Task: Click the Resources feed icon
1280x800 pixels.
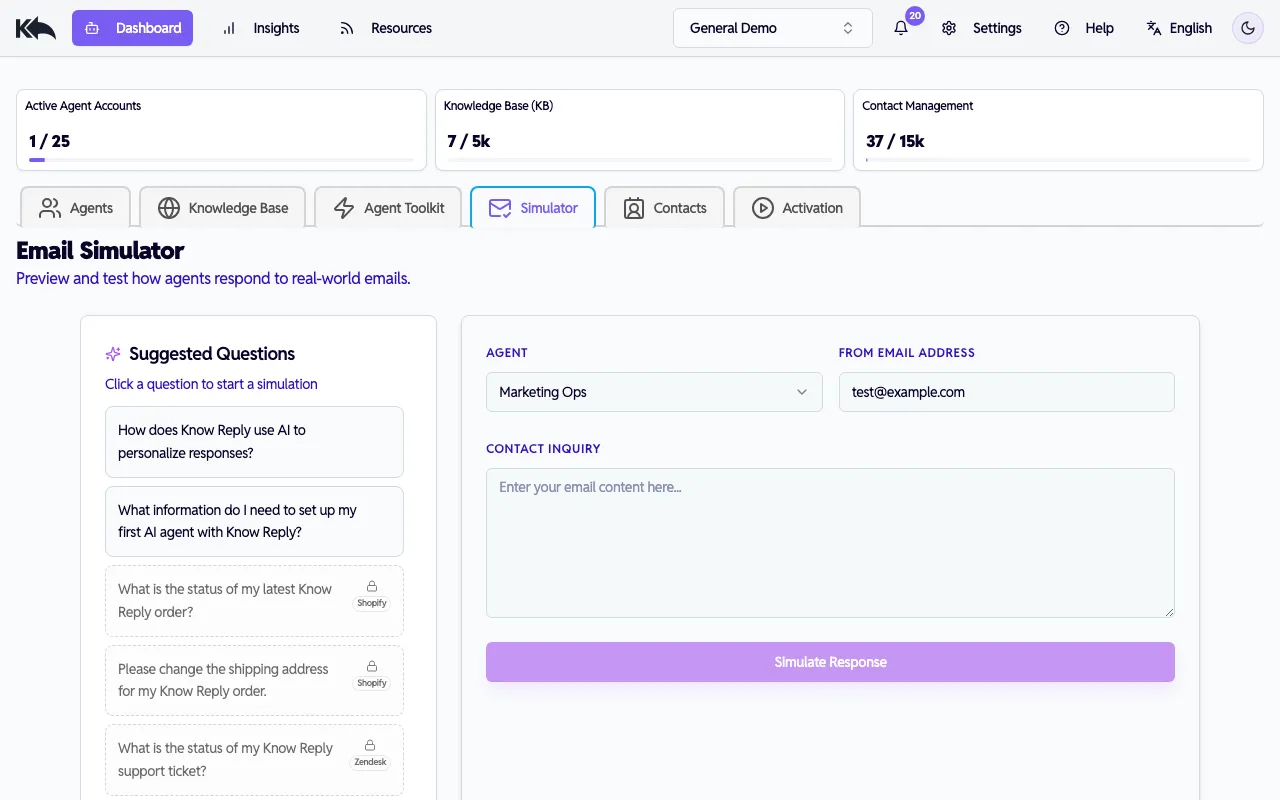Action: [x=347, y=28]
